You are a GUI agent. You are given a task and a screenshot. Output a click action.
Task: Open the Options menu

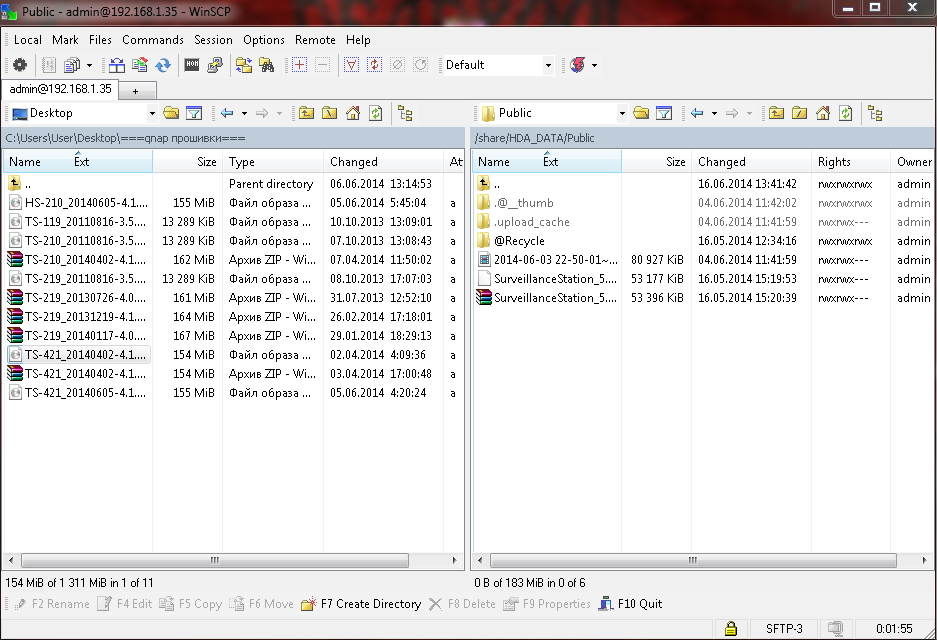pos(264,40)
